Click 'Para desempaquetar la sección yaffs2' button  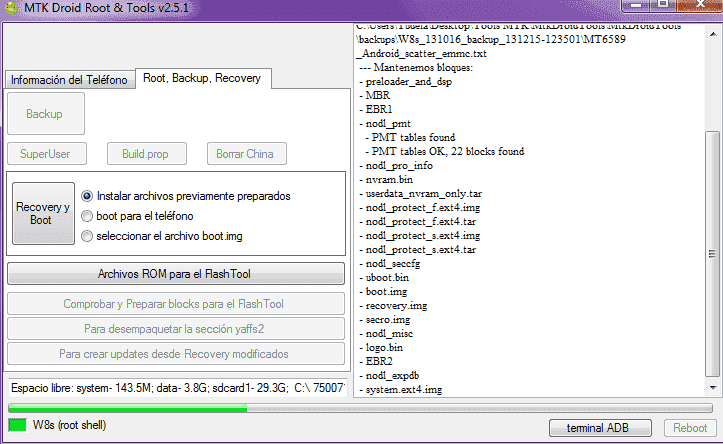[x=176, y=329]
